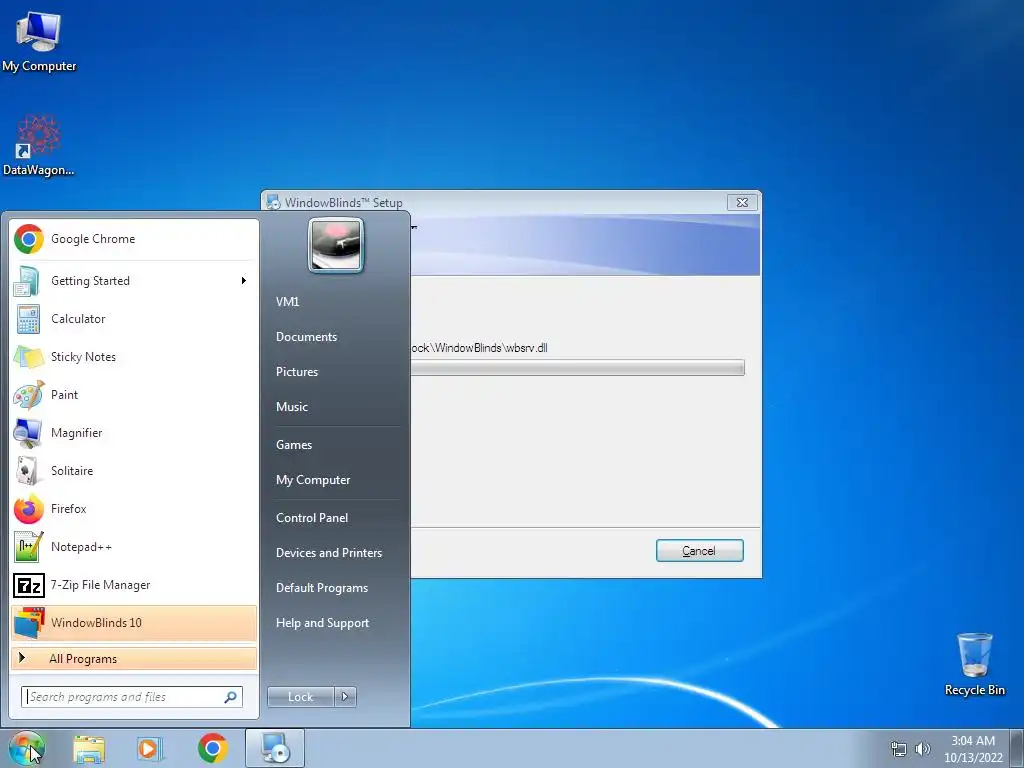
Task: Focus the Search programs and files field
Action: click(x=131, y=697)
